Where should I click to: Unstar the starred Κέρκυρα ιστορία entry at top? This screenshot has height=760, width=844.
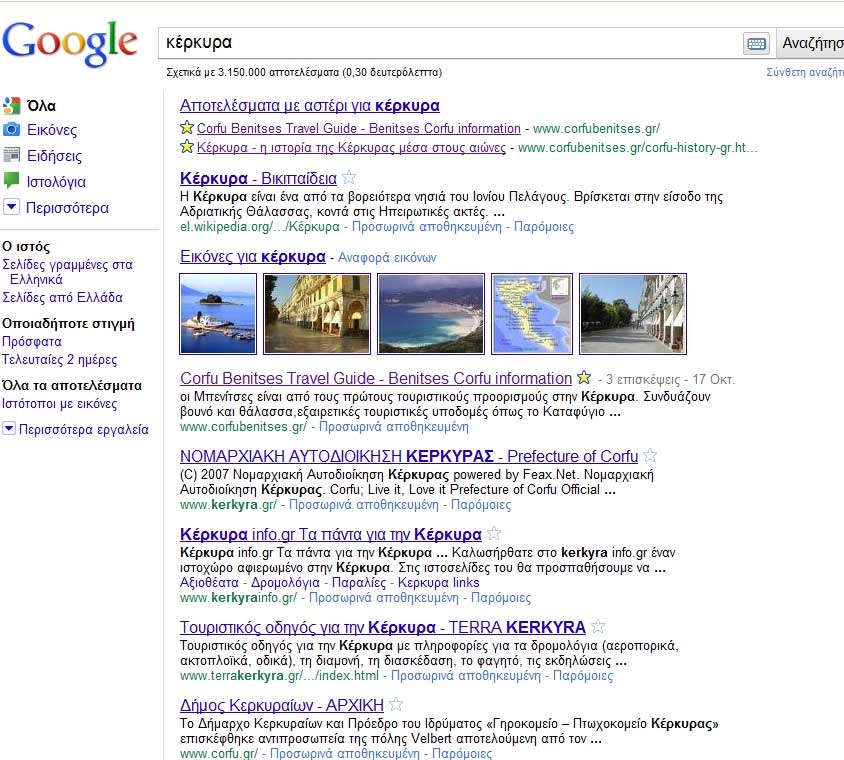click(x=187, y=146)
